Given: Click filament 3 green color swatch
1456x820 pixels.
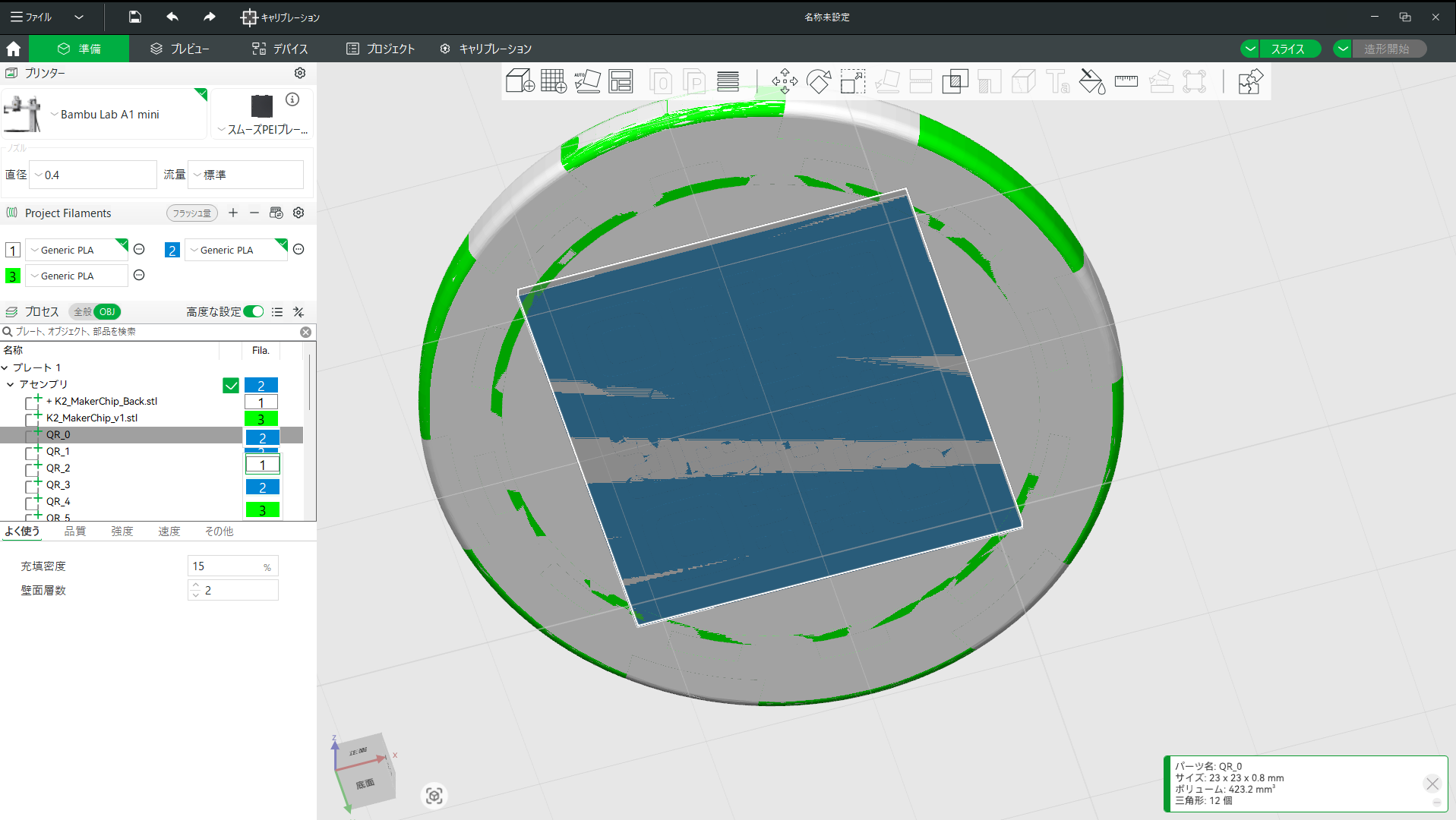Looking at the screenshot, I should coord(13,276).
